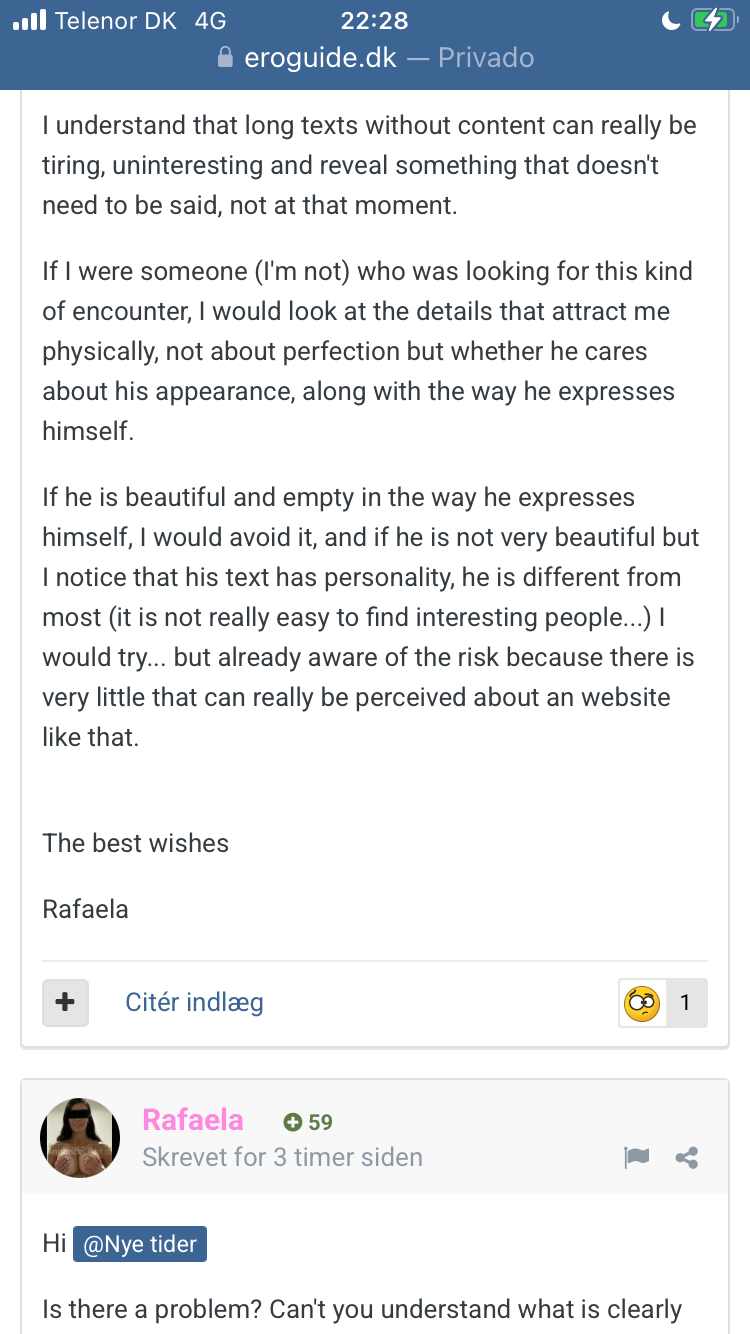Tap the moon do-not-disturb icon
This screenshot has width=750, height=1334.
click(x=671, y=20)
